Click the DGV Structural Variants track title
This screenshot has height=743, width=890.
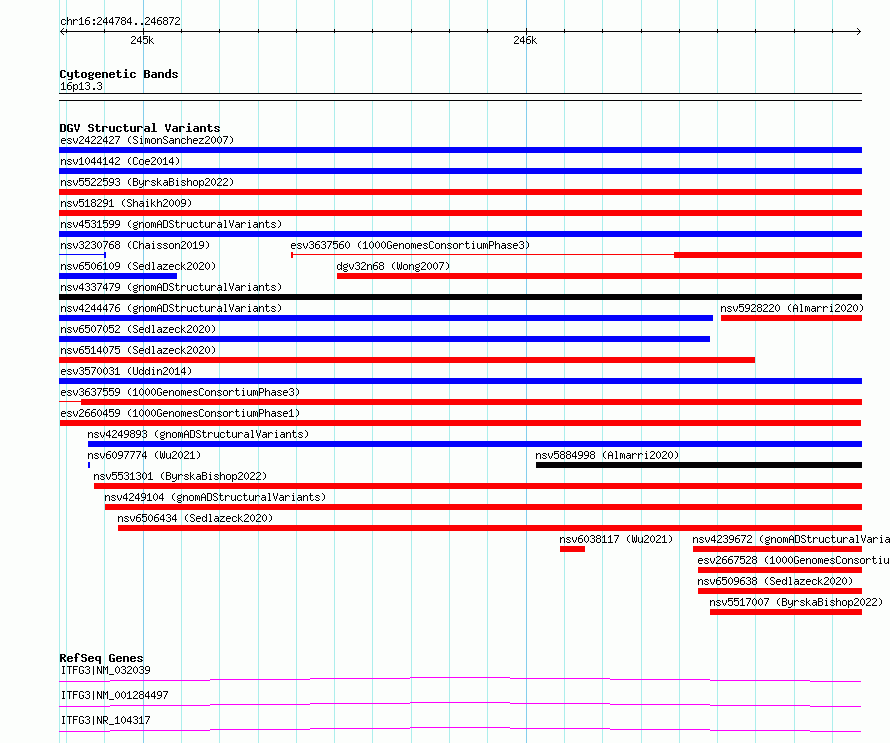(140, 128)
